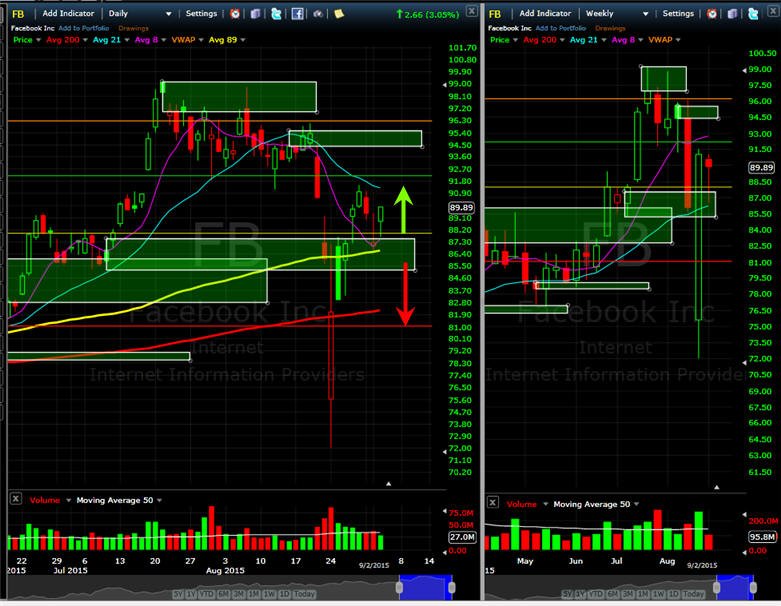781x606 pixels.
Task: Select 1Y range in Daily chart
Action: (x=191, y=594)
